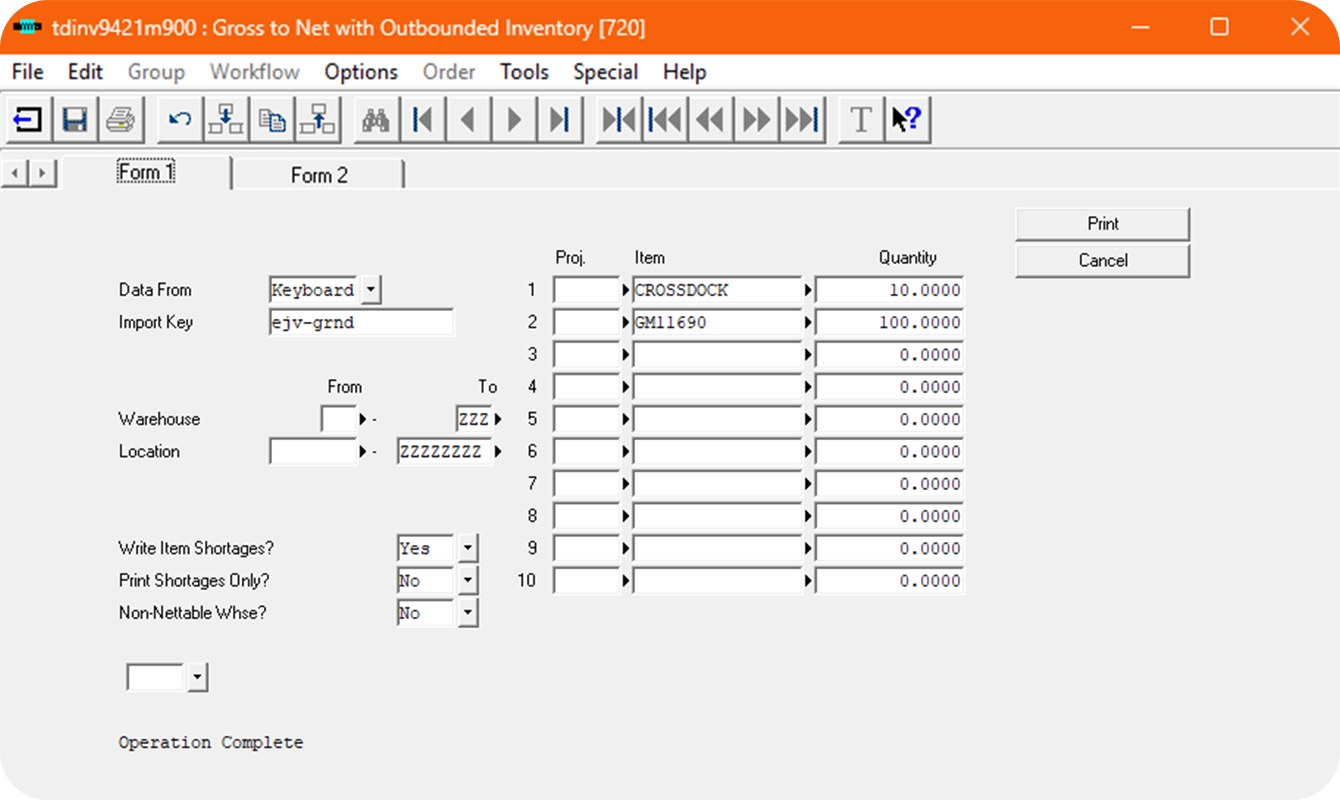This screenshot has height=800, width=1340.
Task: Open the Write Item Shortages dropdown
Action: (x=468, y=548)
